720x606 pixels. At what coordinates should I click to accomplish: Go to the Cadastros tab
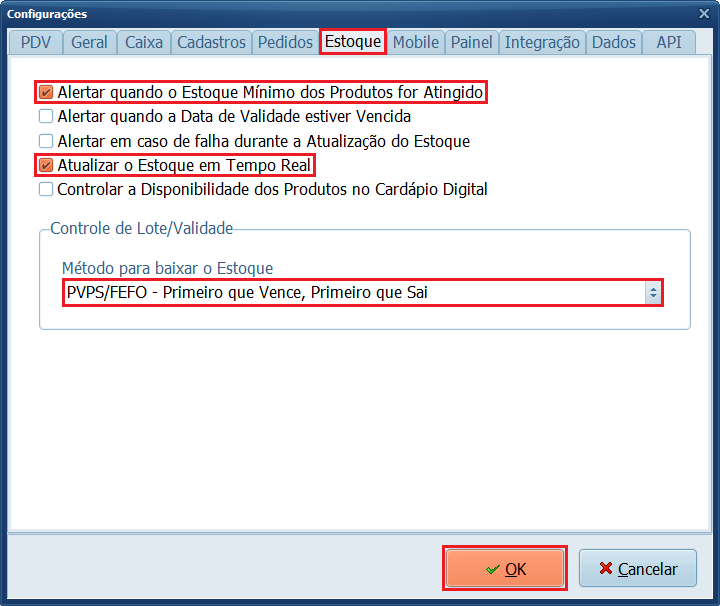pyautogui.click(x=211, y=42)
